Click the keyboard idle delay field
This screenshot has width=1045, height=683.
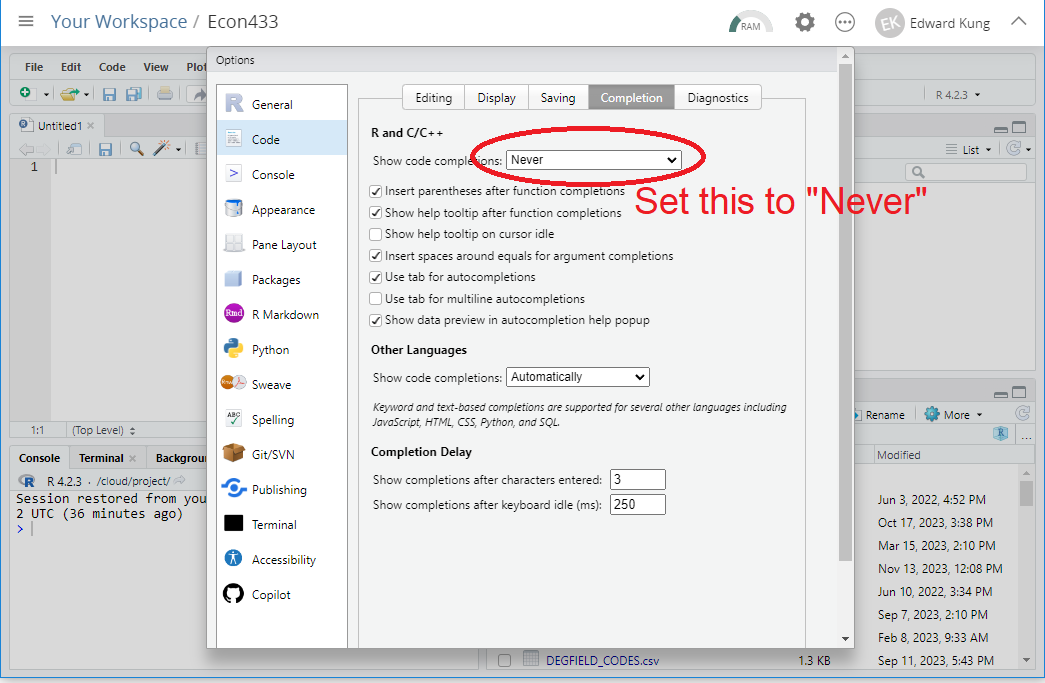638,504
